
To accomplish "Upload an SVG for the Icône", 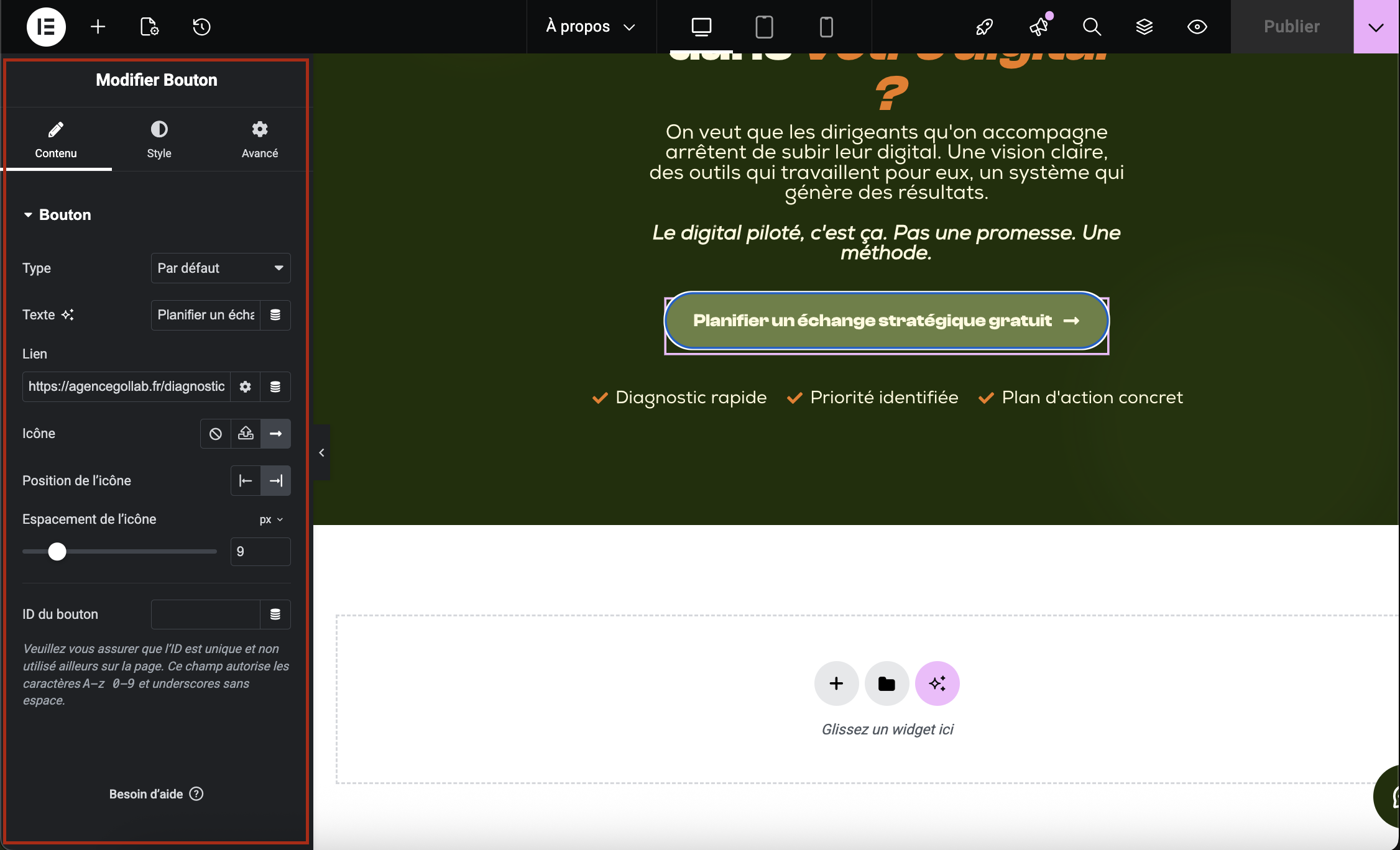I will pyautogui.click(x=246, y=434).
